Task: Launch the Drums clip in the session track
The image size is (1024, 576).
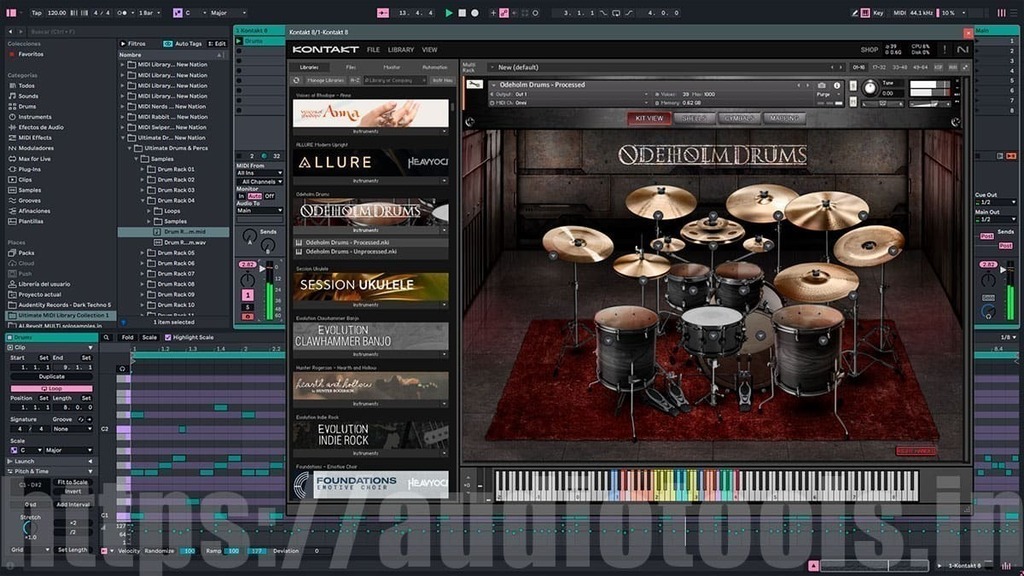Action: (239, 41)
